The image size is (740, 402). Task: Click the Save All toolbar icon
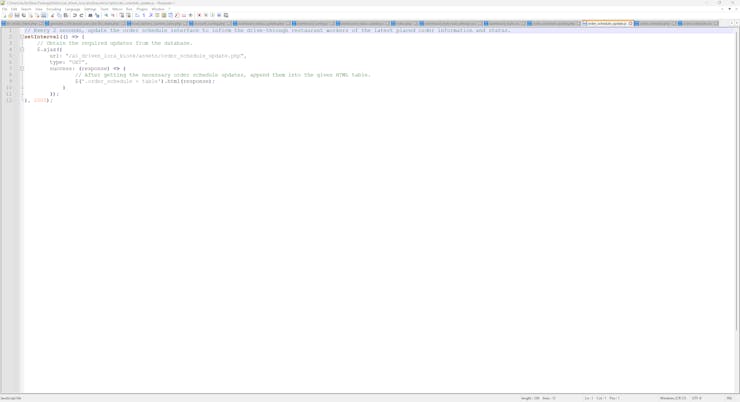(x=23, y=15)
